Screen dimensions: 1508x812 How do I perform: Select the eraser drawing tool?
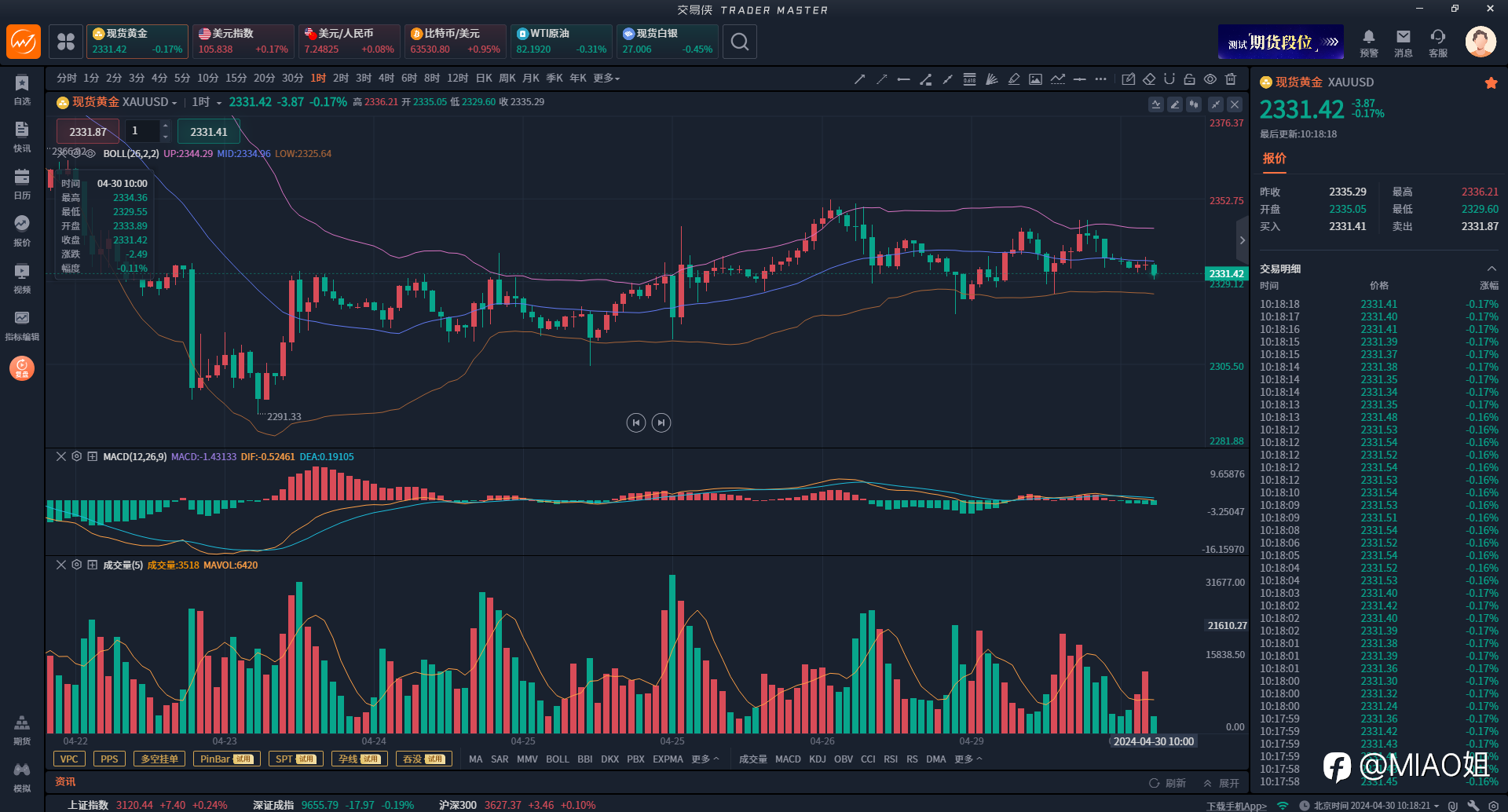1149,79
